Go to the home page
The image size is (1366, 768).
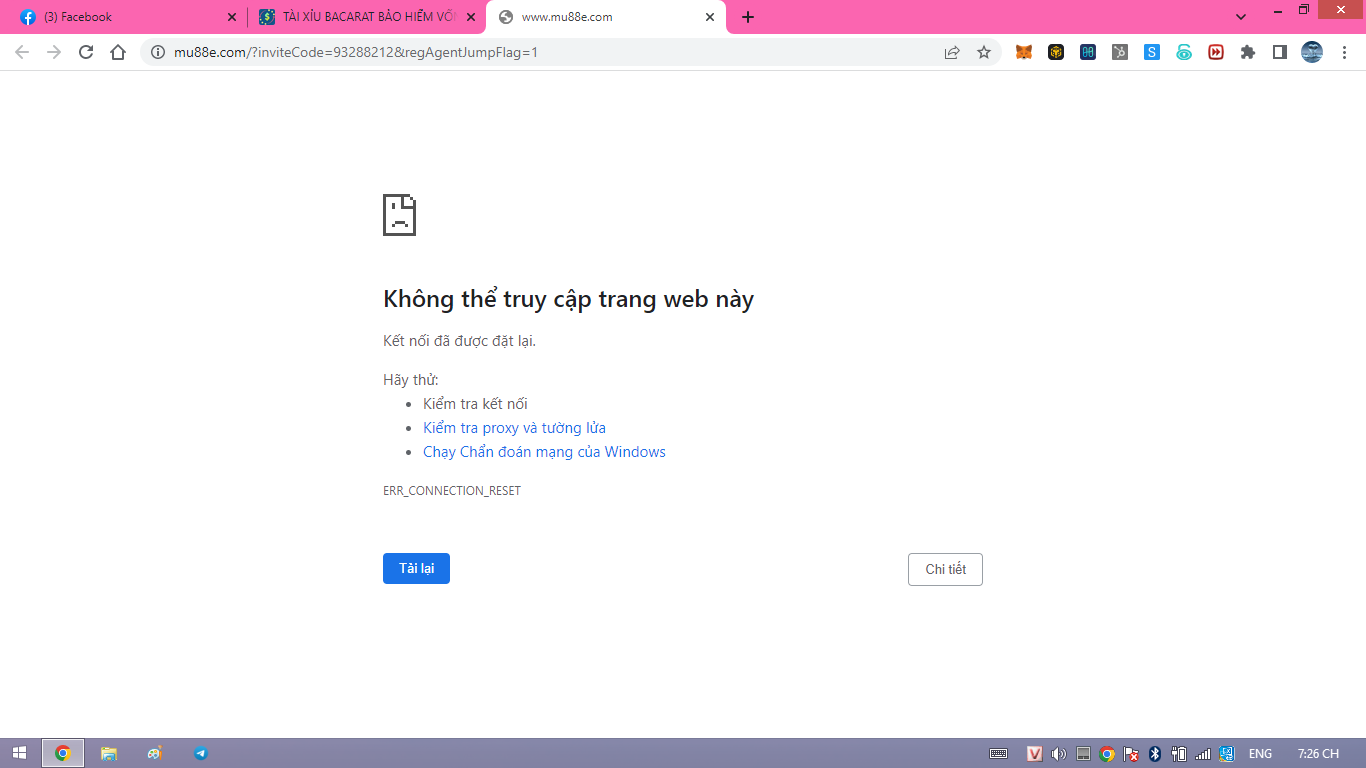[x=118, y=52]
